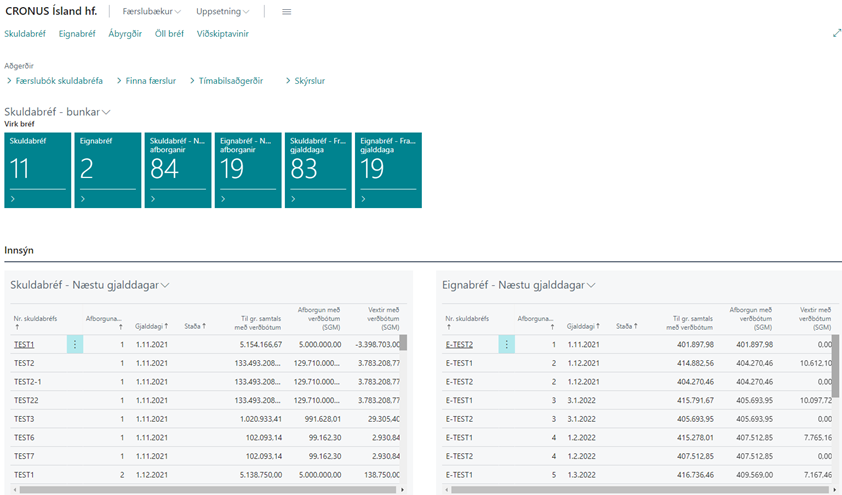Open the Skuldabréf tile showing 11

coord(37,170)
